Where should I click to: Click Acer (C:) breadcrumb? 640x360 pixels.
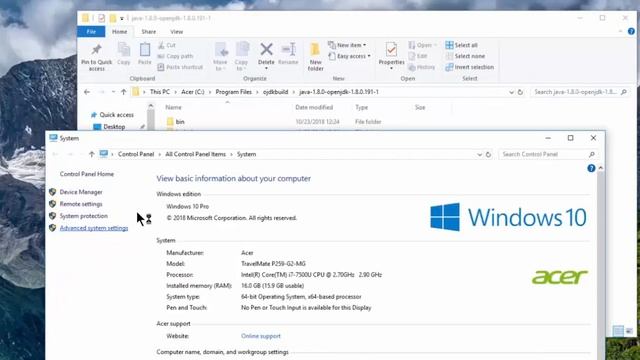click(x=193, y=92)
